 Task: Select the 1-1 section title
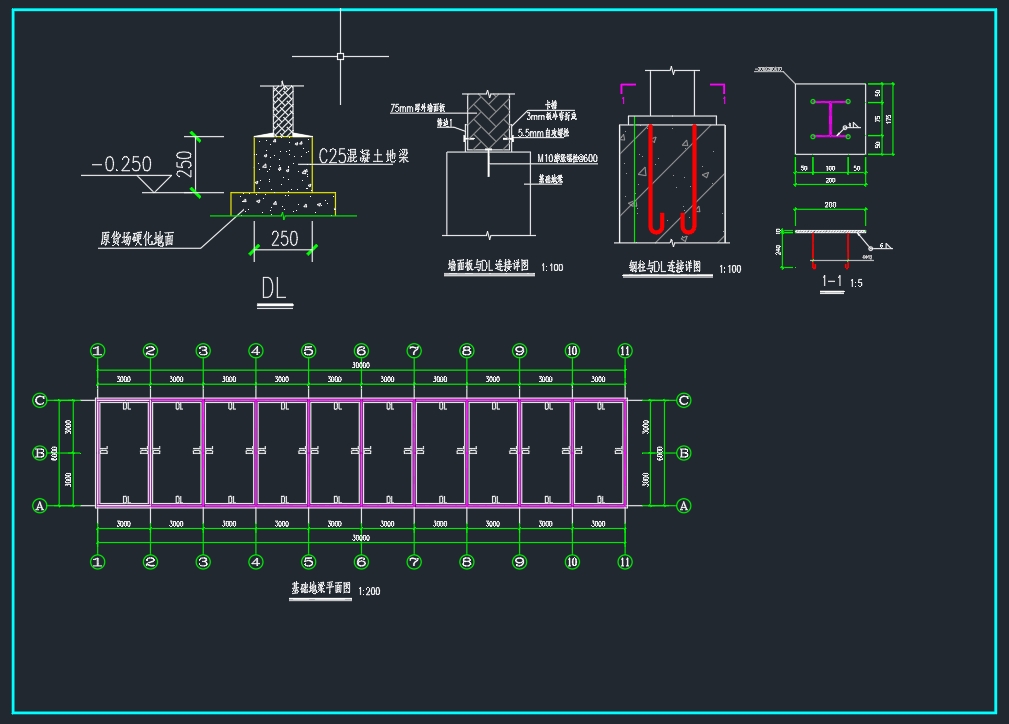tap(831, 281)
